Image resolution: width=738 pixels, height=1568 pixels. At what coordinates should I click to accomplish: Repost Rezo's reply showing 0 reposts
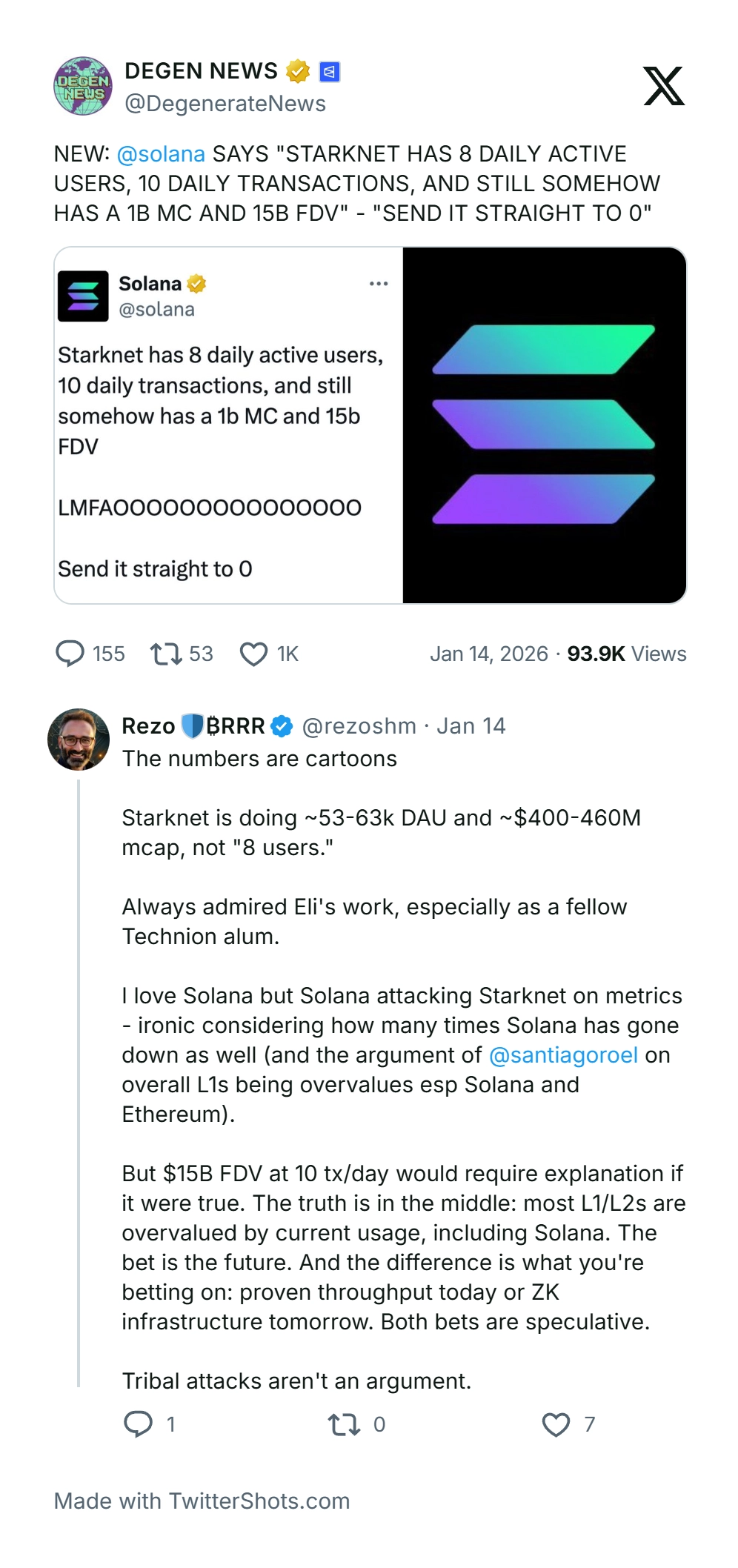coord(344,1424)
